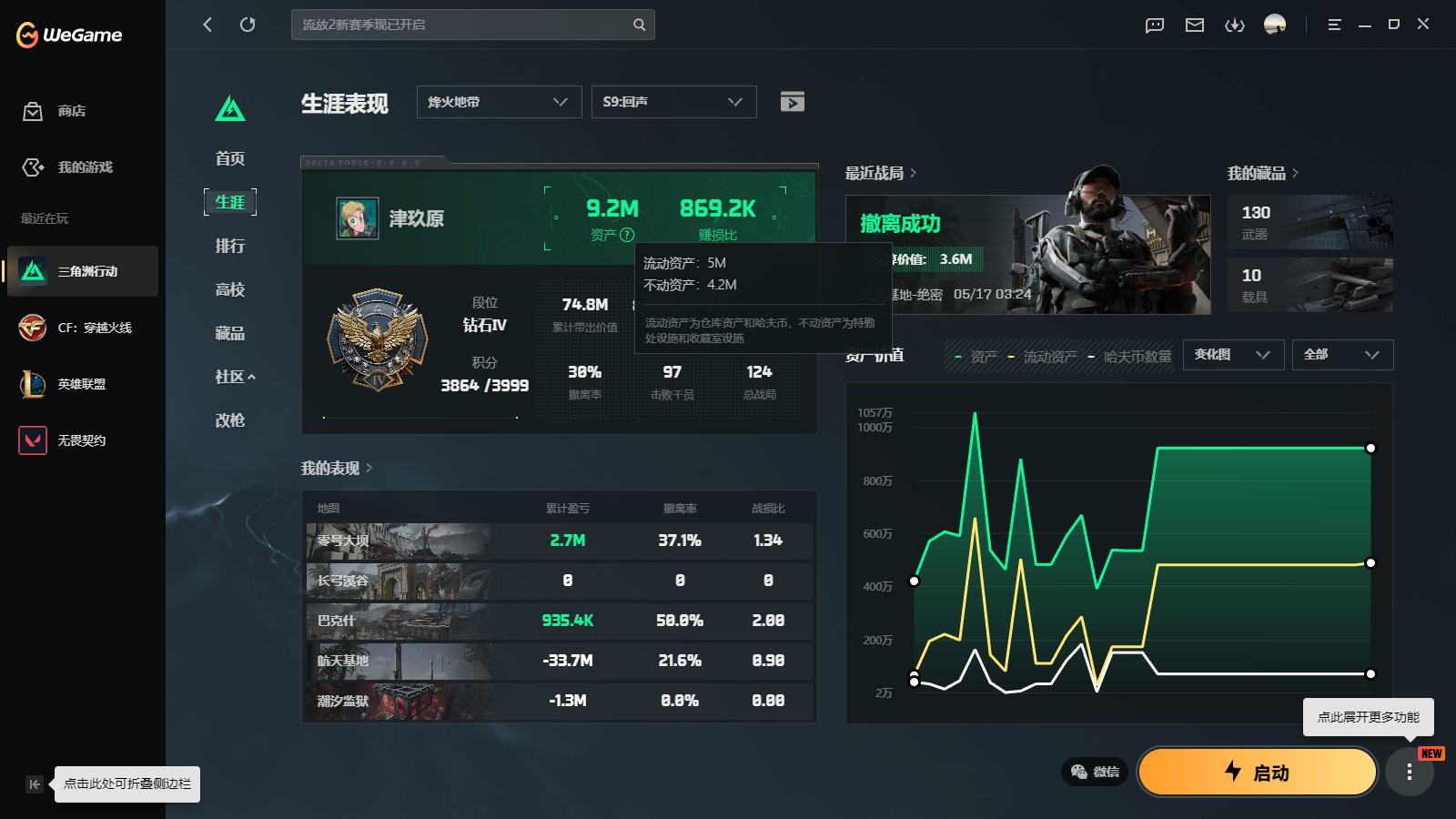
Task: Select the 长弓溪谷 map row
Action: tap(560, 581)
